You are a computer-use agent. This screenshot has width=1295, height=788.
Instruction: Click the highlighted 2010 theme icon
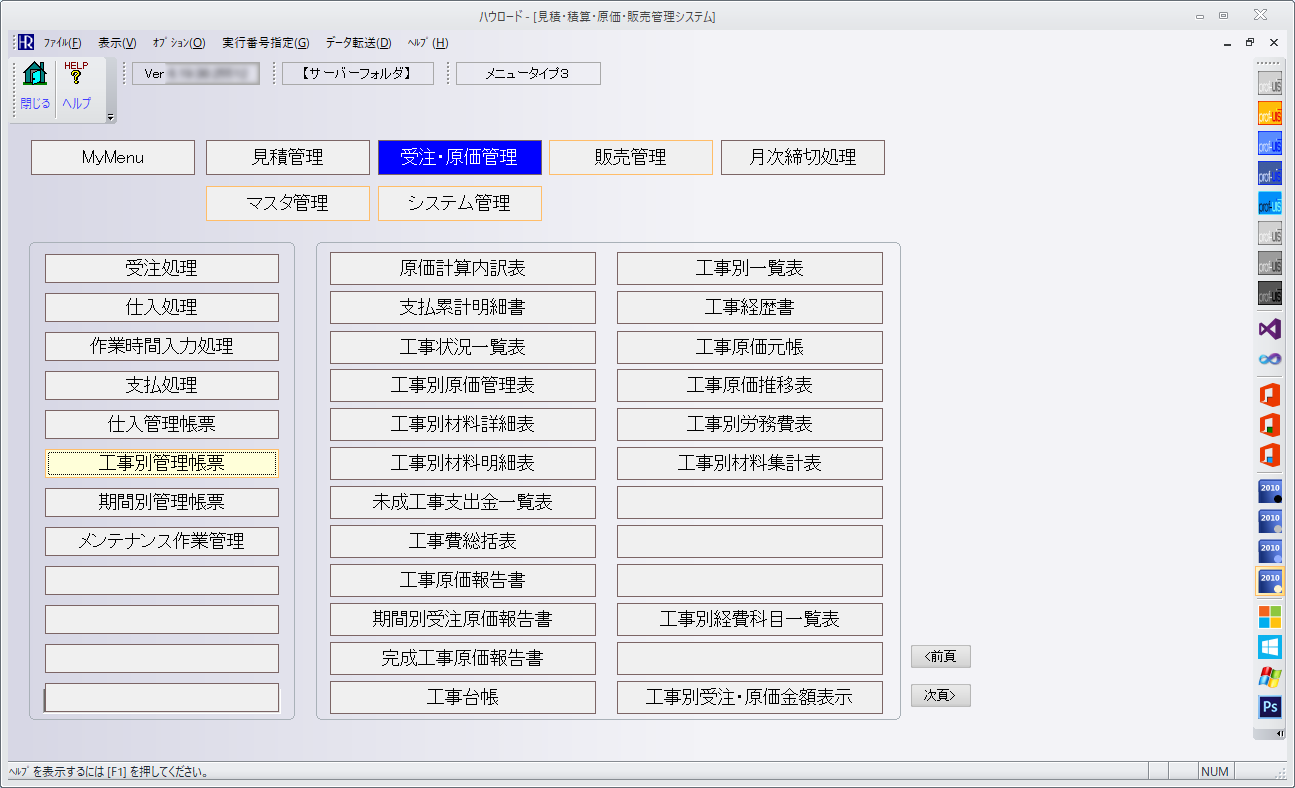coord(1269,581)
